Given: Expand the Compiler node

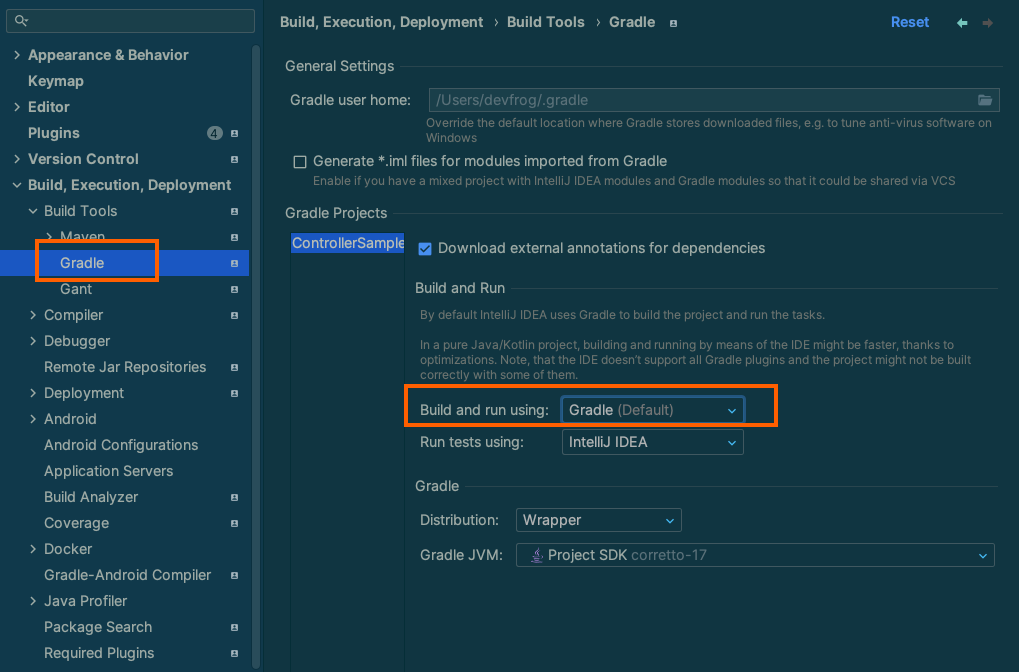Looking at the screenshot, I should (33, 315).
